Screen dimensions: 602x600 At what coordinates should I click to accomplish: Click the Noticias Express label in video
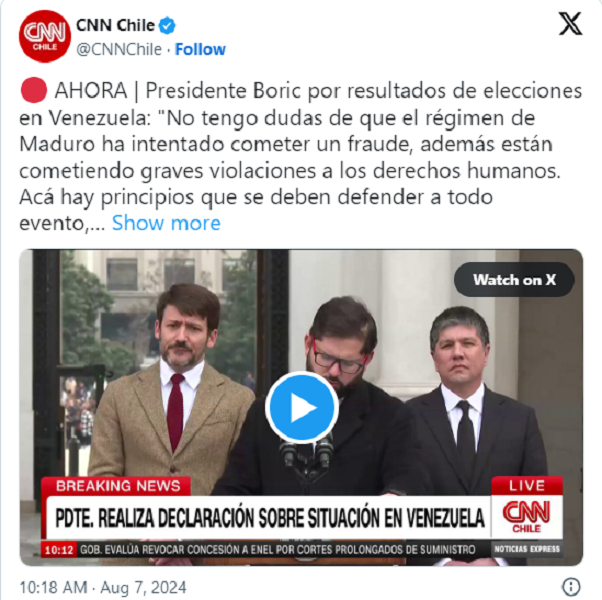click(527, 549)
